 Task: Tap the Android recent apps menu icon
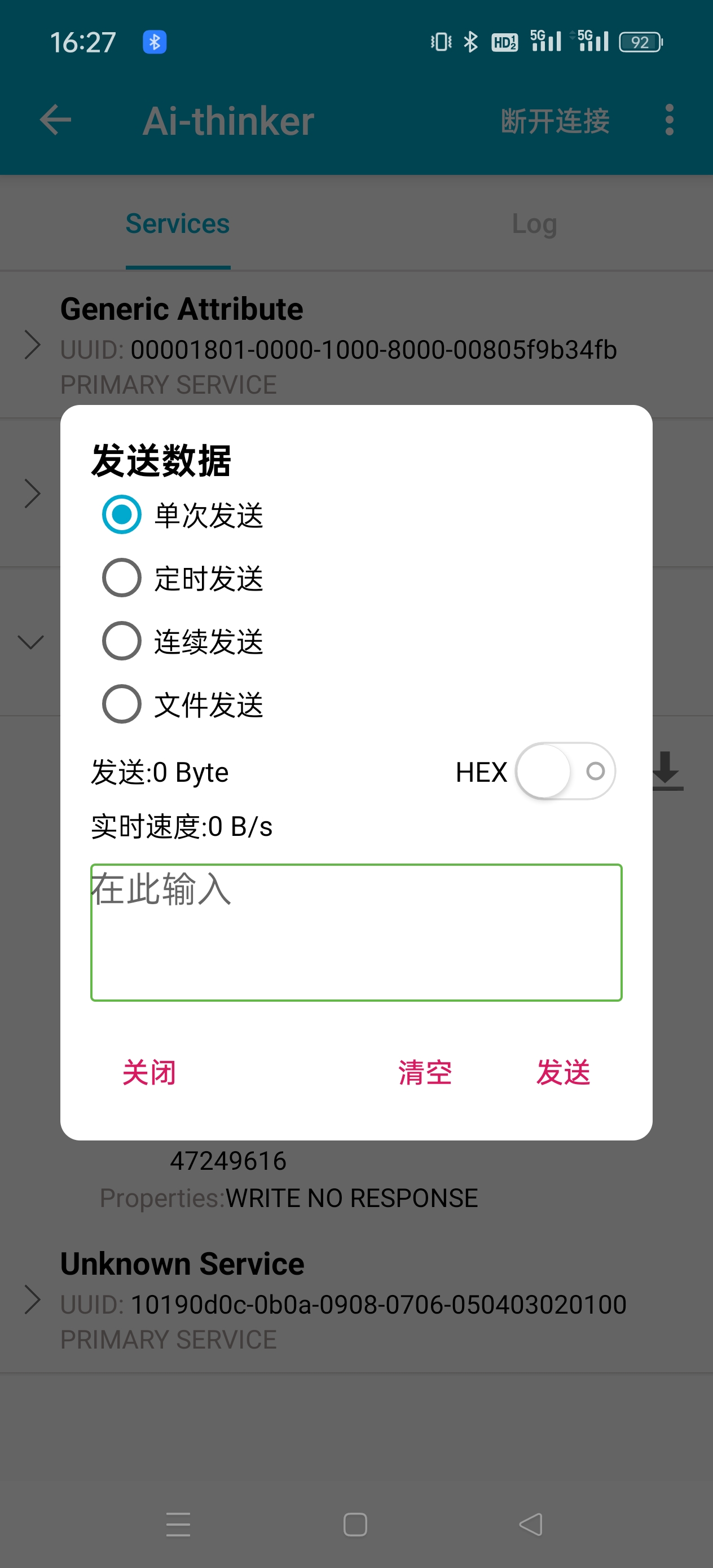[178, 1524]
